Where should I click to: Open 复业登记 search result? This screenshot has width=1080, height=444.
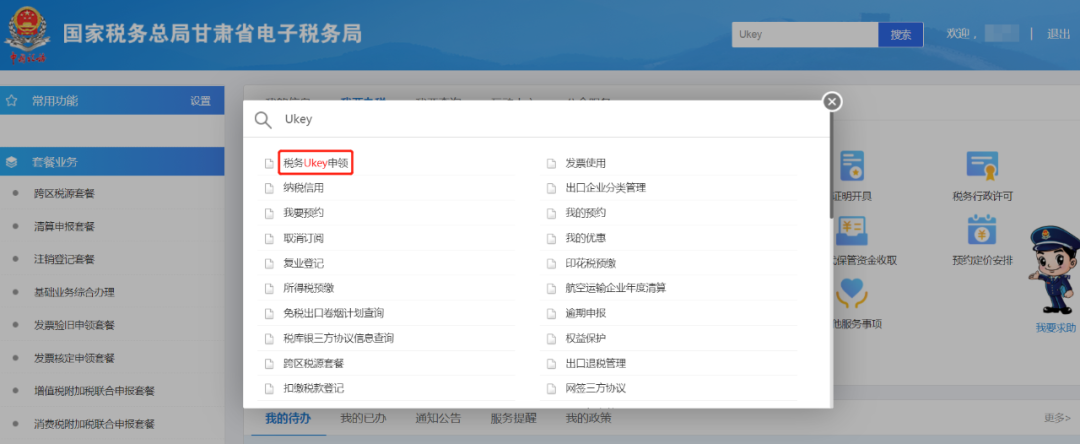coord(303,263)
